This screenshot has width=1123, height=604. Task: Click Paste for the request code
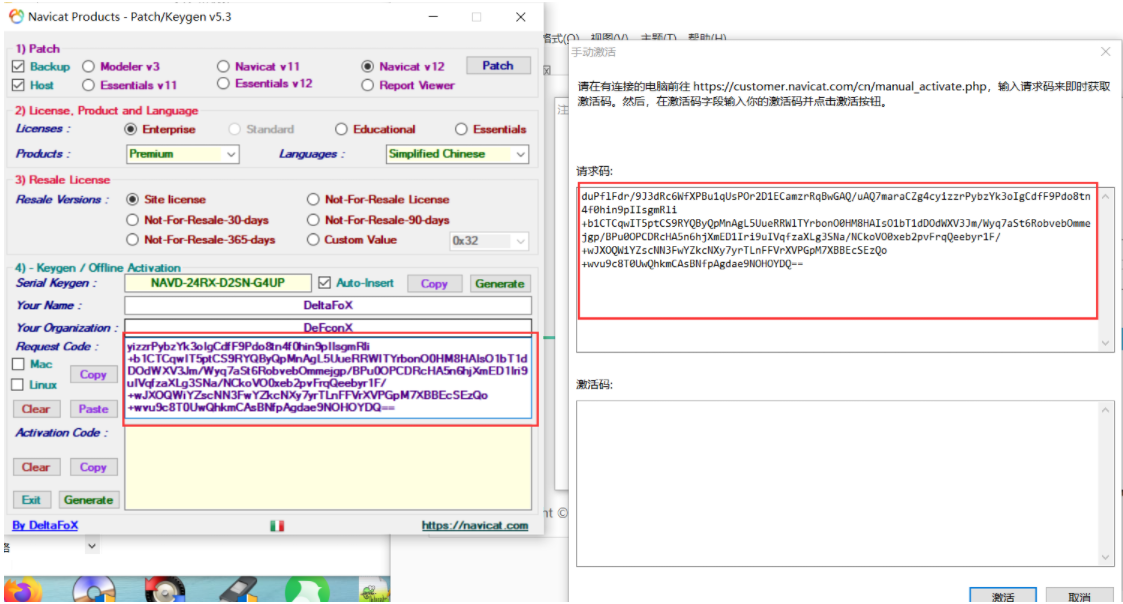[93, 409]
